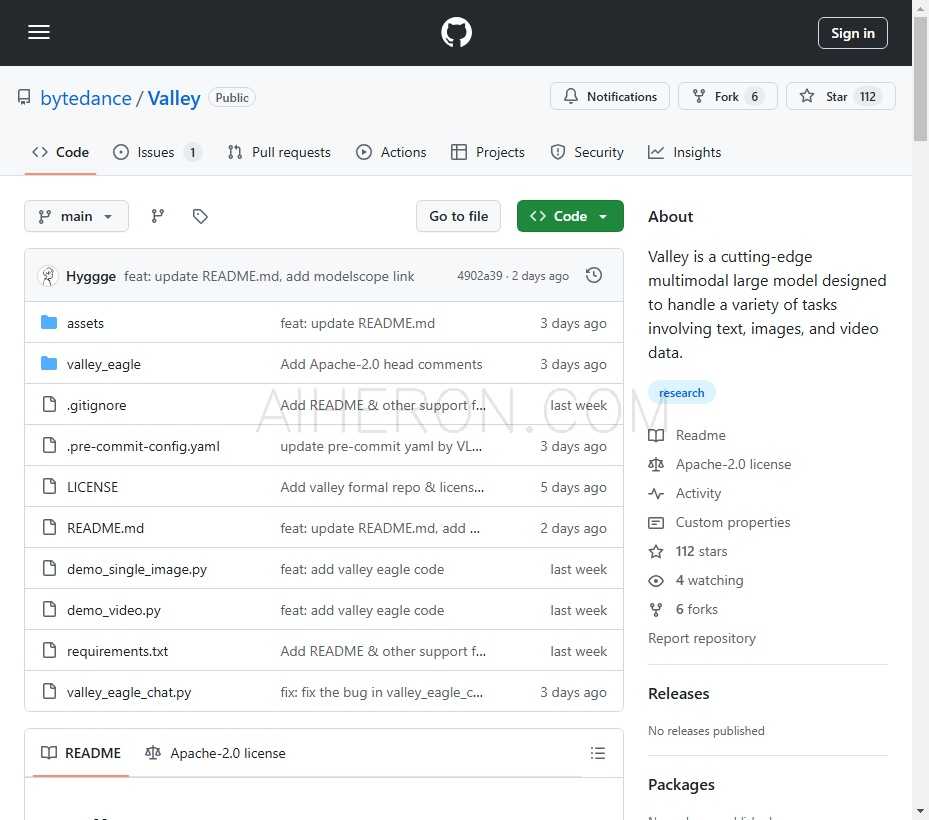This screenshot has width=929, height=820.
Task: Click the scrollbar up arrow
Action: point(920,8)
